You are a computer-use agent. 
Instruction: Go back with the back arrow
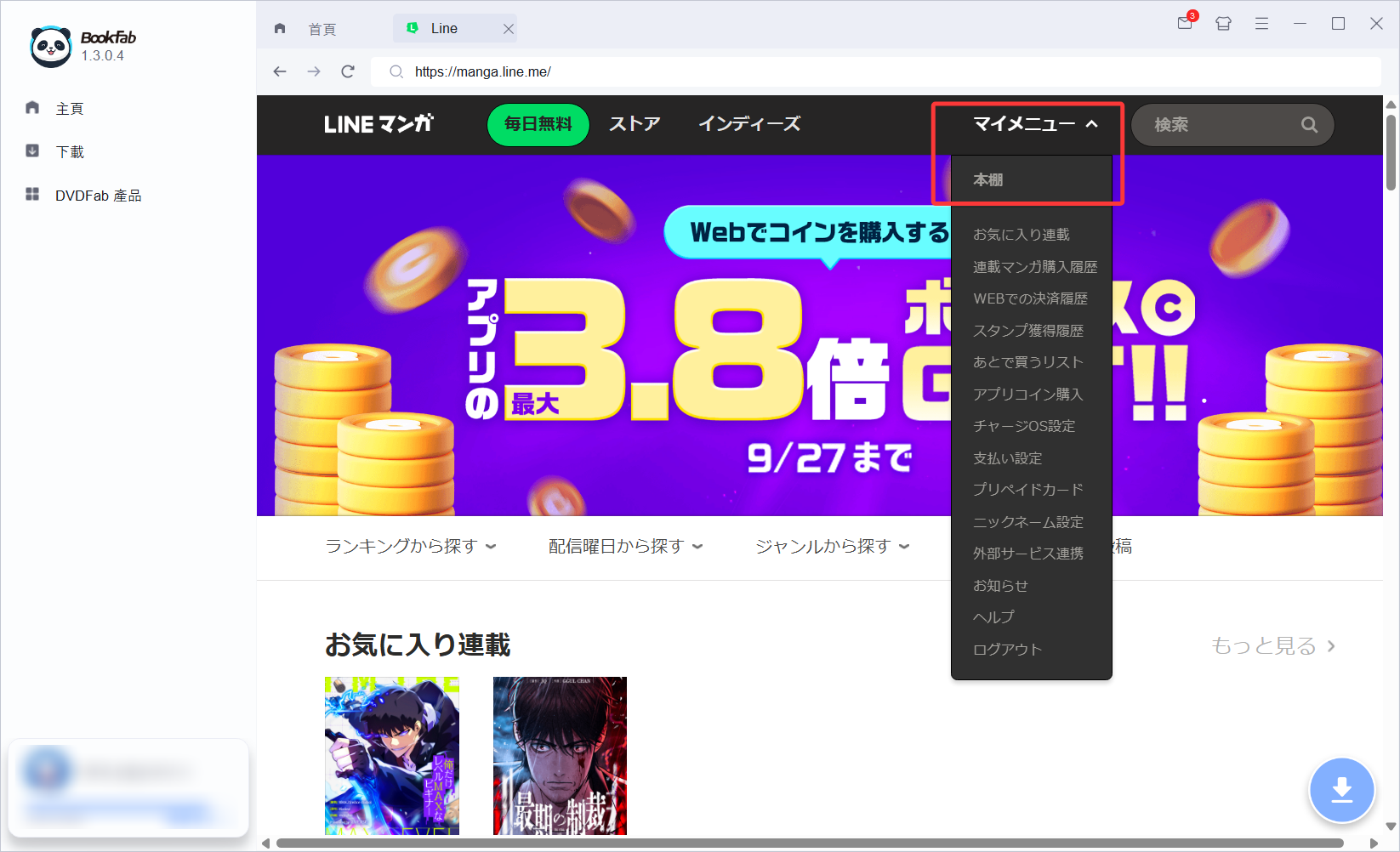point(280,71)
